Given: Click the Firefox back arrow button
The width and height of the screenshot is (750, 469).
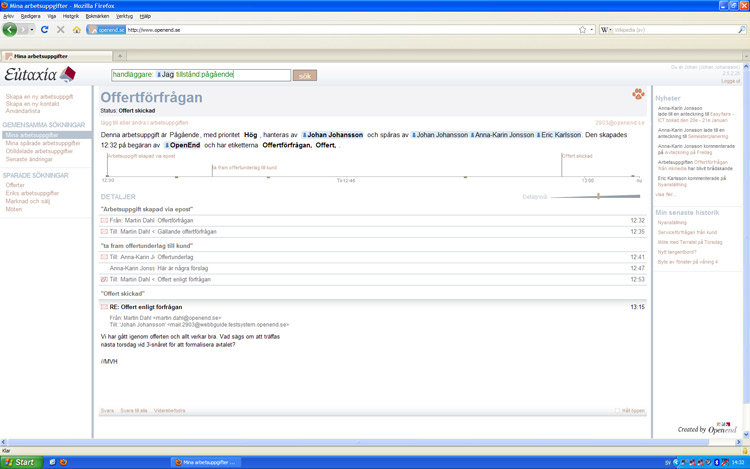Looking at the screenshot, I should (x=11, y=30).
